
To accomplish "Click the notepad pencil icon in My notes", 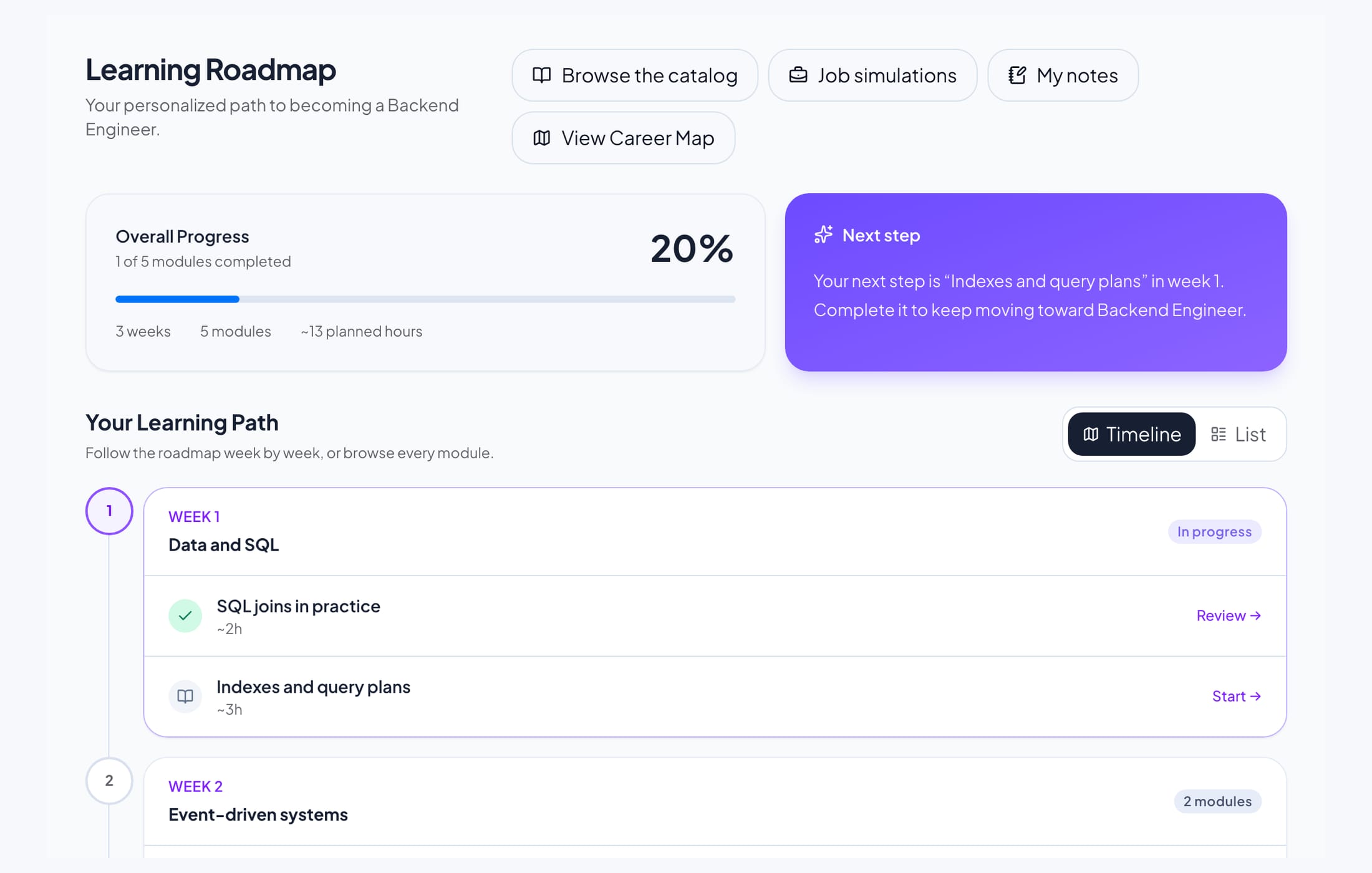I will click(x=1017, y=75).
